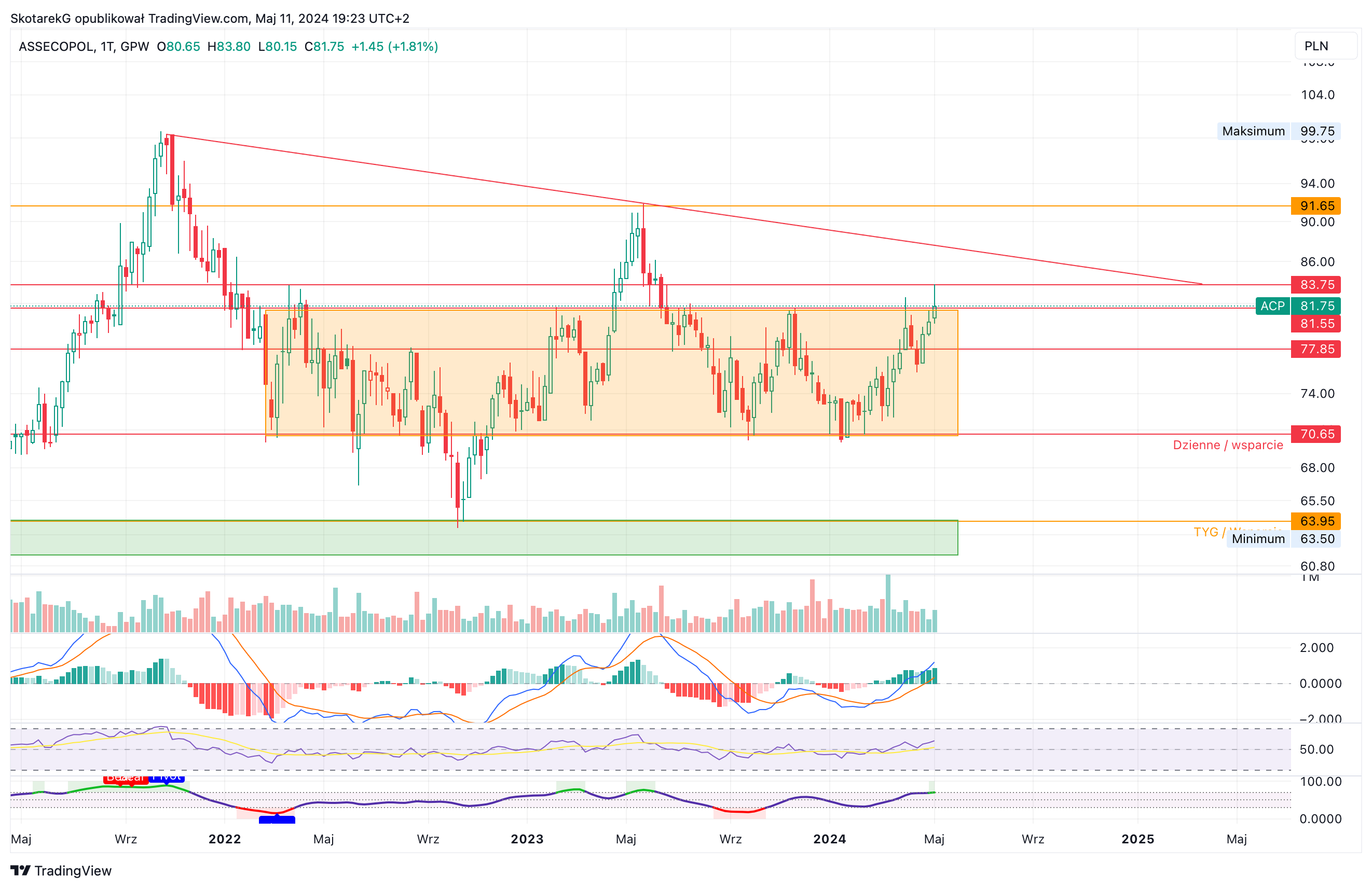Image resolution: width=1372 pixels, height=889 pixels.
Task: Select the 70.65 support price label
Action: 1316,434
